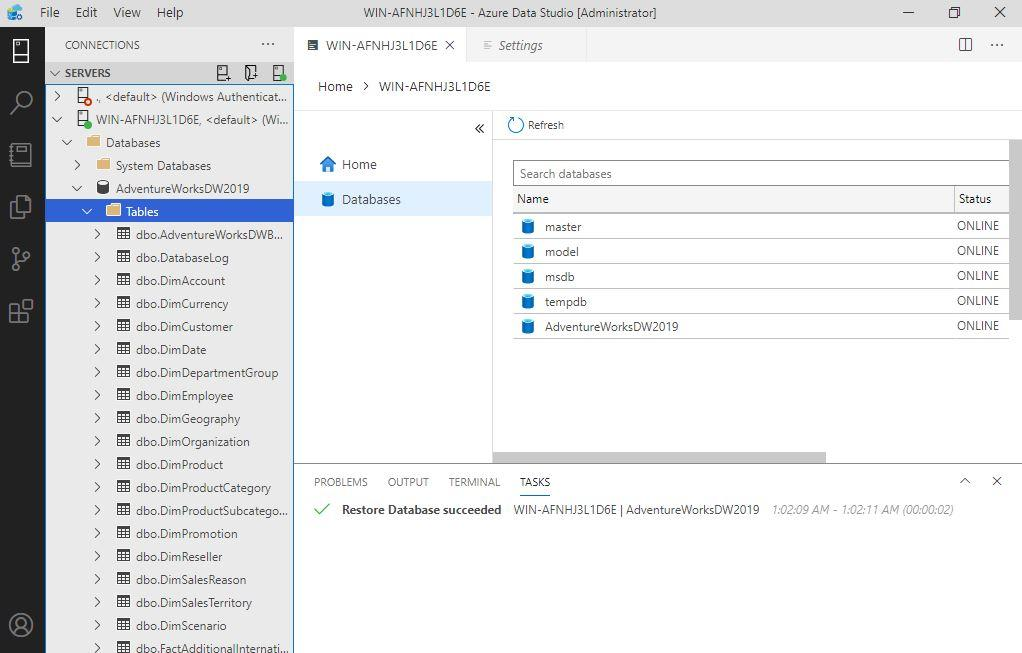This screenshot has height=653, width=1022.
Task: Expand the dbo.DimCustomer table
Action: (97, 326)
